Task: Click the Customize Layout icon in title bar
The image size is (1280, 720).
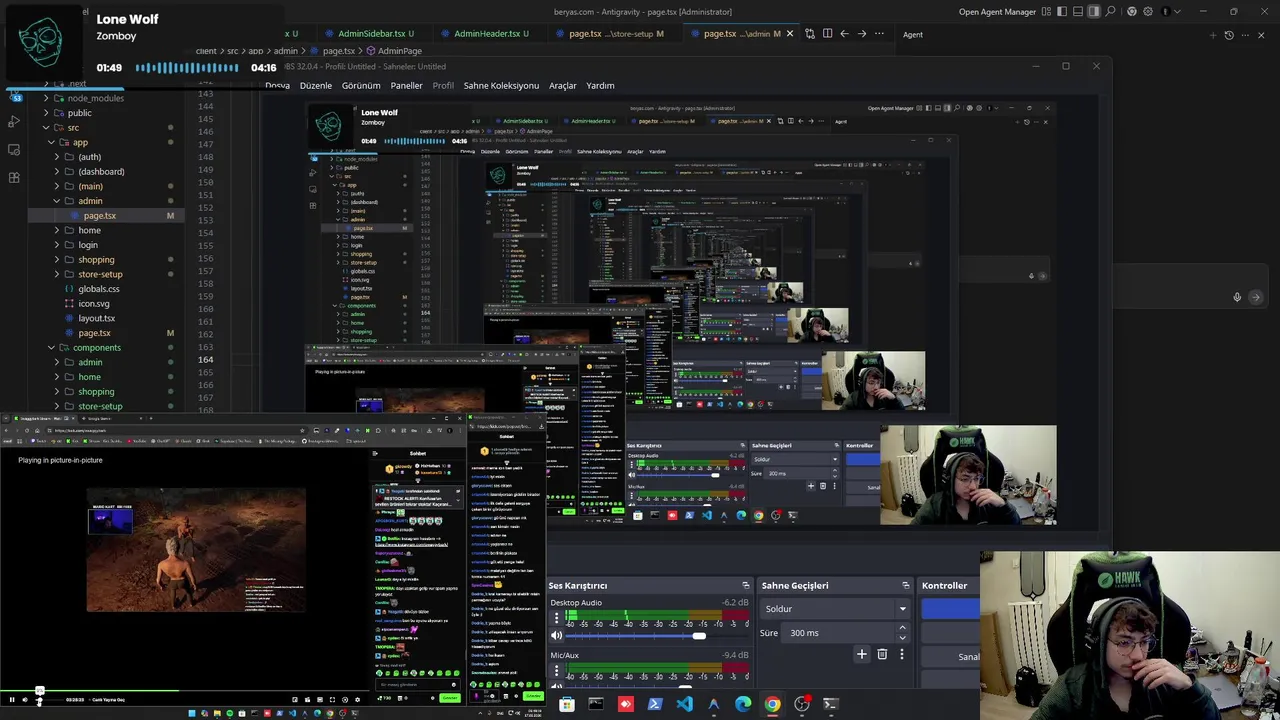Action: (1046, 11)
